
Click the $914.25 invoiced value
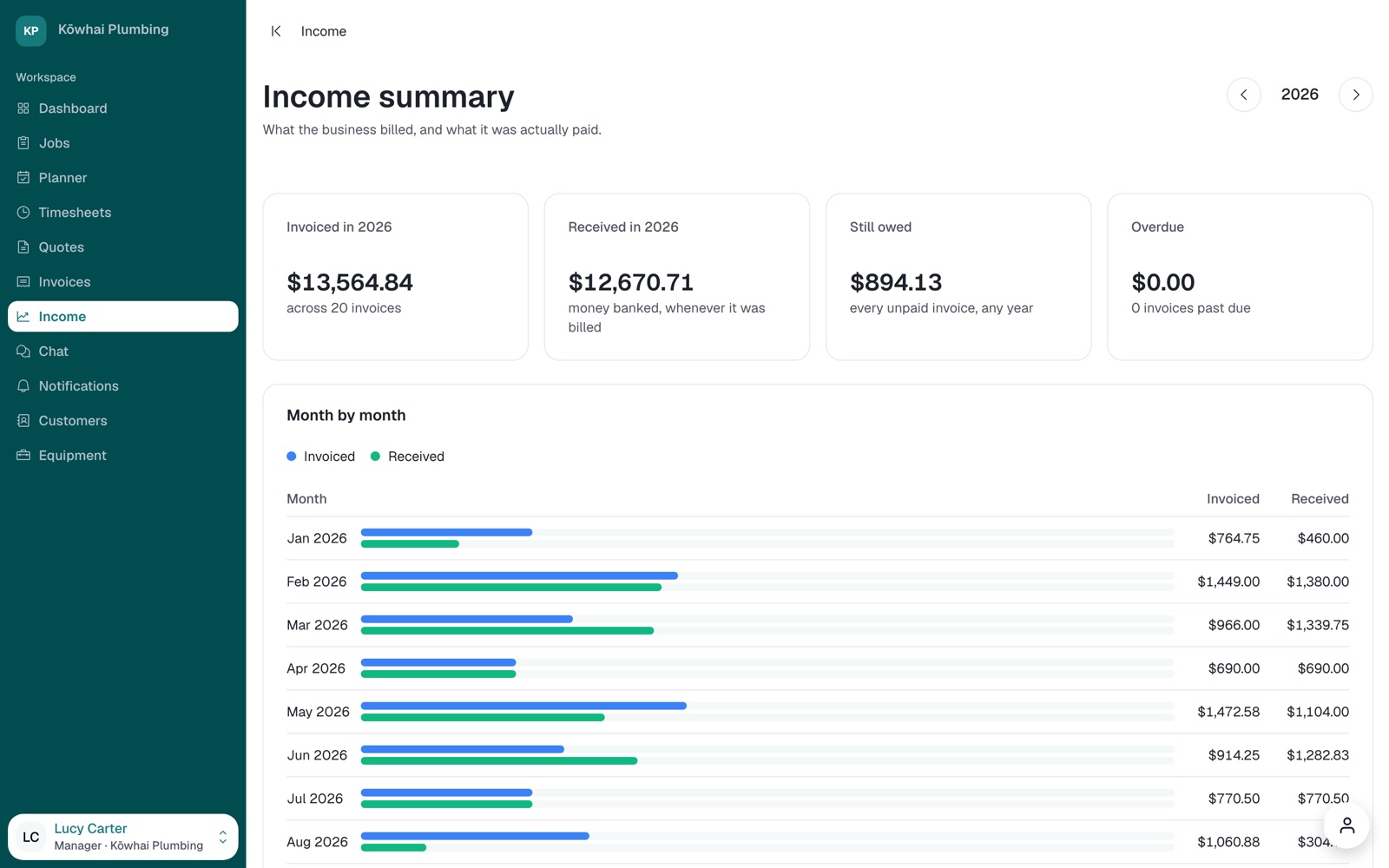[x=1234, y=755]
